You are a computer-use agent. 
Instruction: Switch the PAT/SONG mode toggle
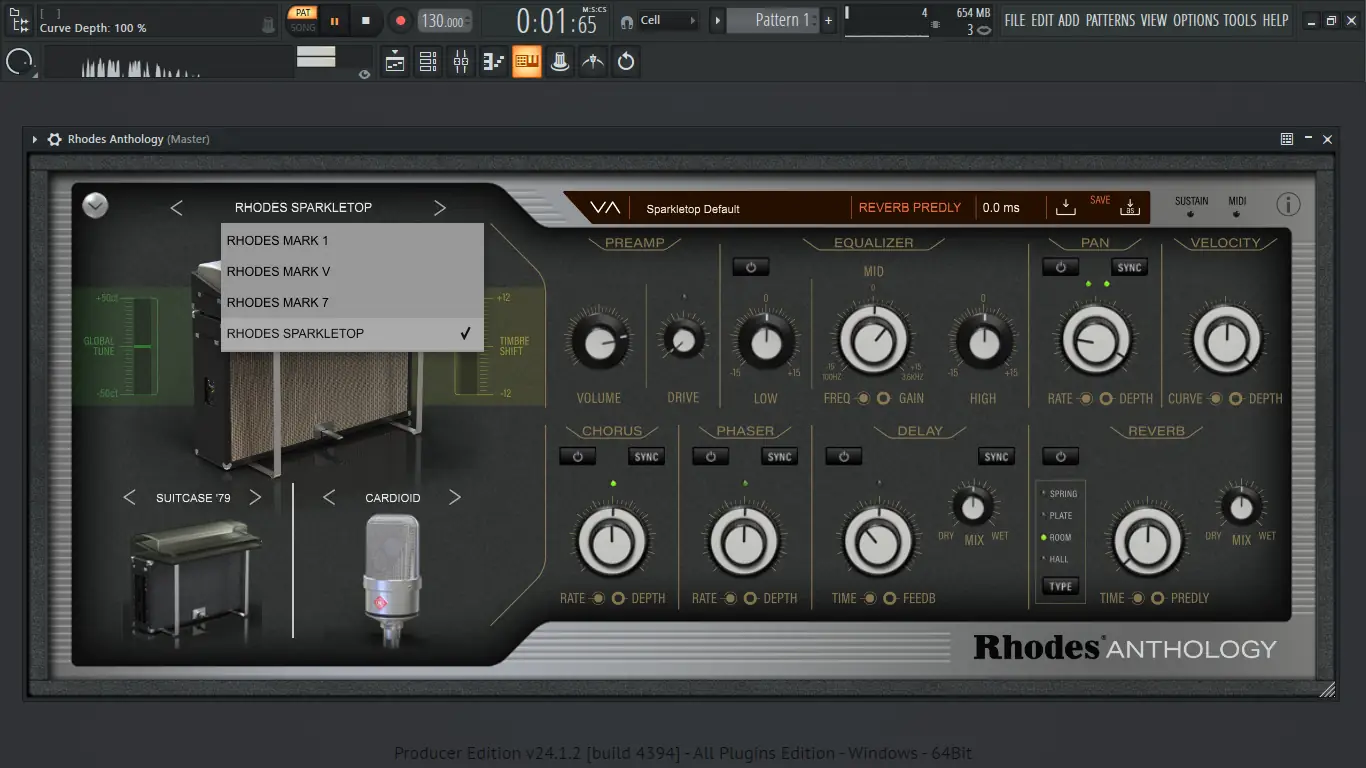tap(303, 20)
